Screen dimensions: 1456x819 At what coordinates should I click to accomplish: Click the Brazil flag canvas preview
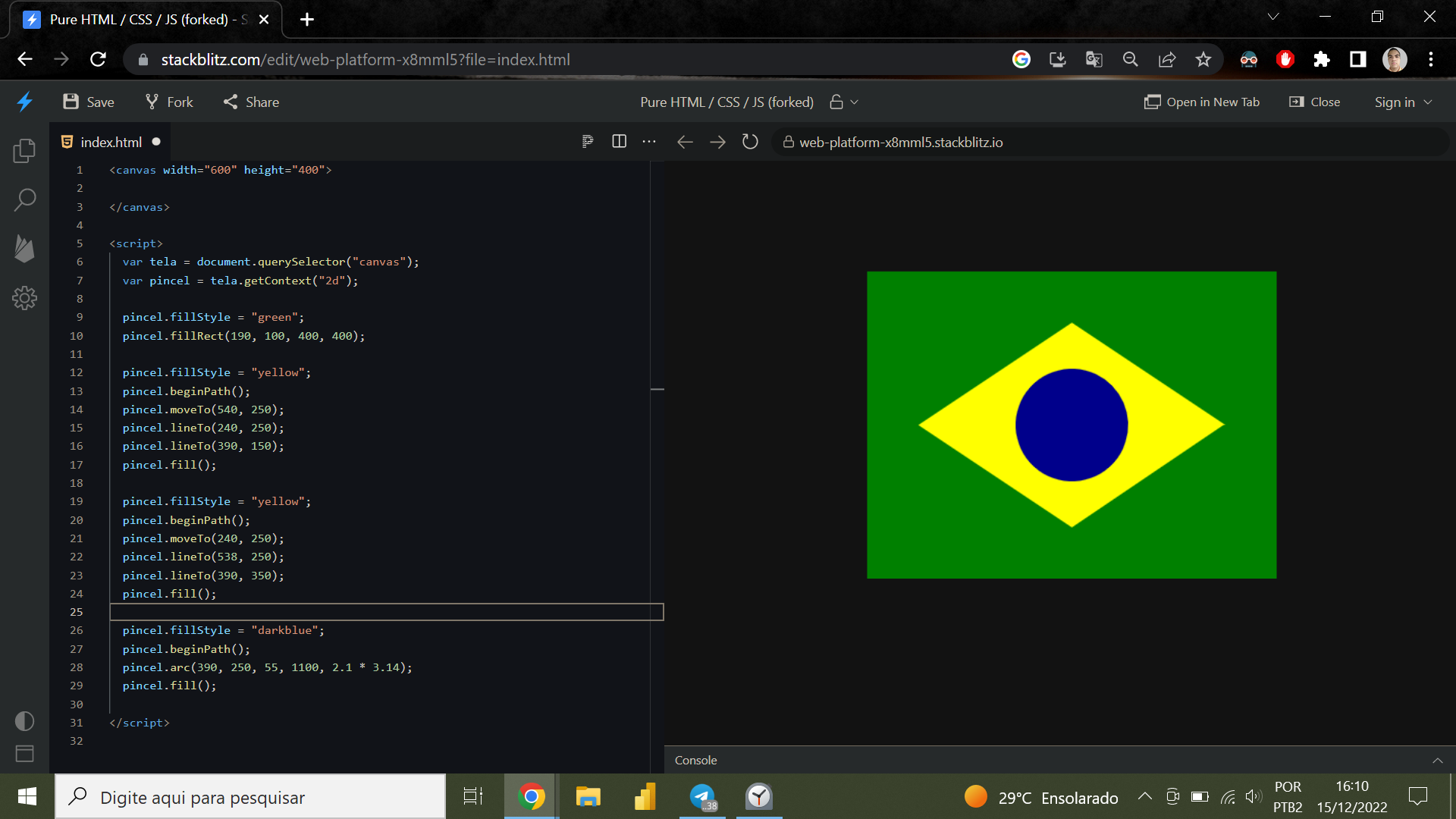(x=1072, y=425)
